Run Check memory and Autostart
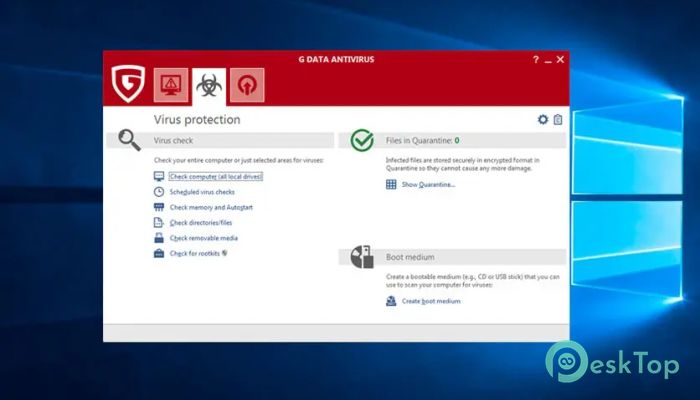This screenshot has width=700, height=400. [x=211, y=207]
